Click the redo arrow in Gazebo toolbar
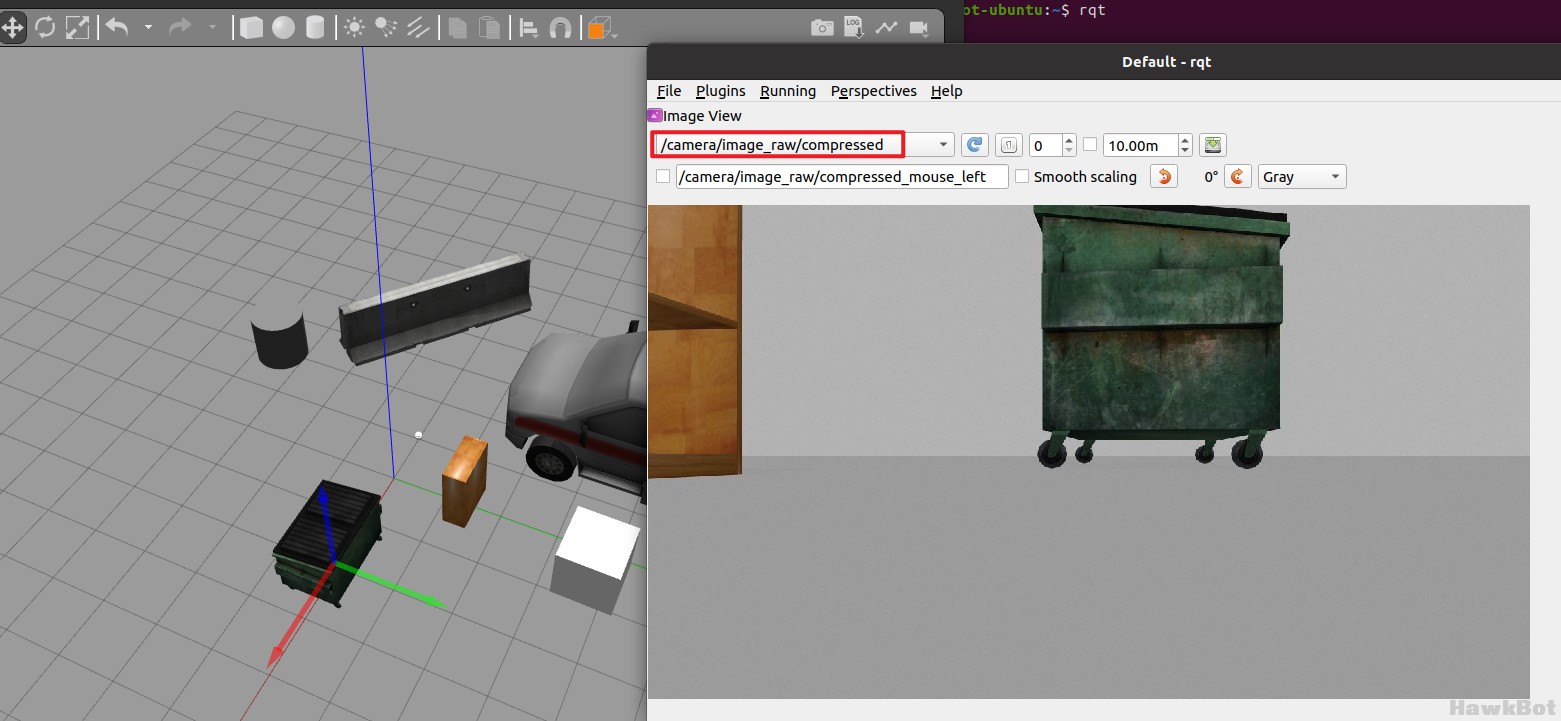 (180, 27)
